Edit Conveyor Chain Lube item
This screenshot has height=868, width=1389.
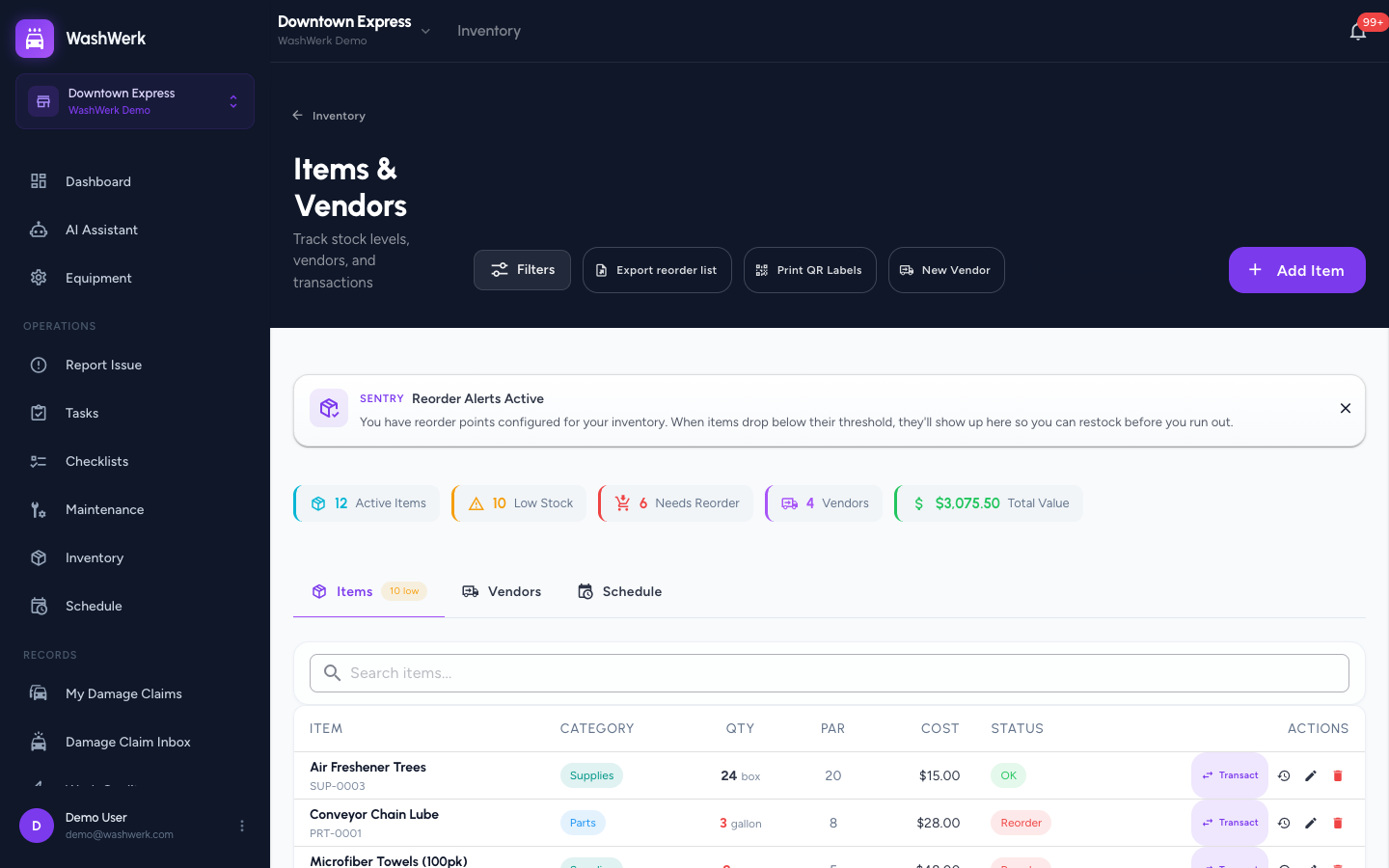(x=1311, y=823)
